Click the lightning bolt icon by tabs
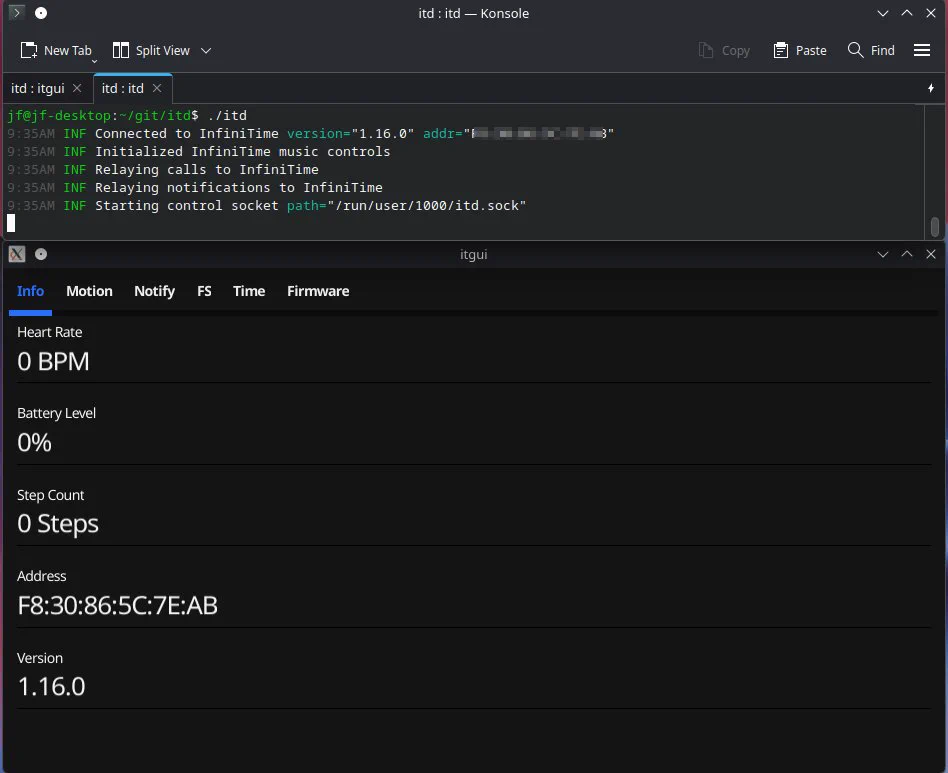948x773 pixels. point(931,88)
